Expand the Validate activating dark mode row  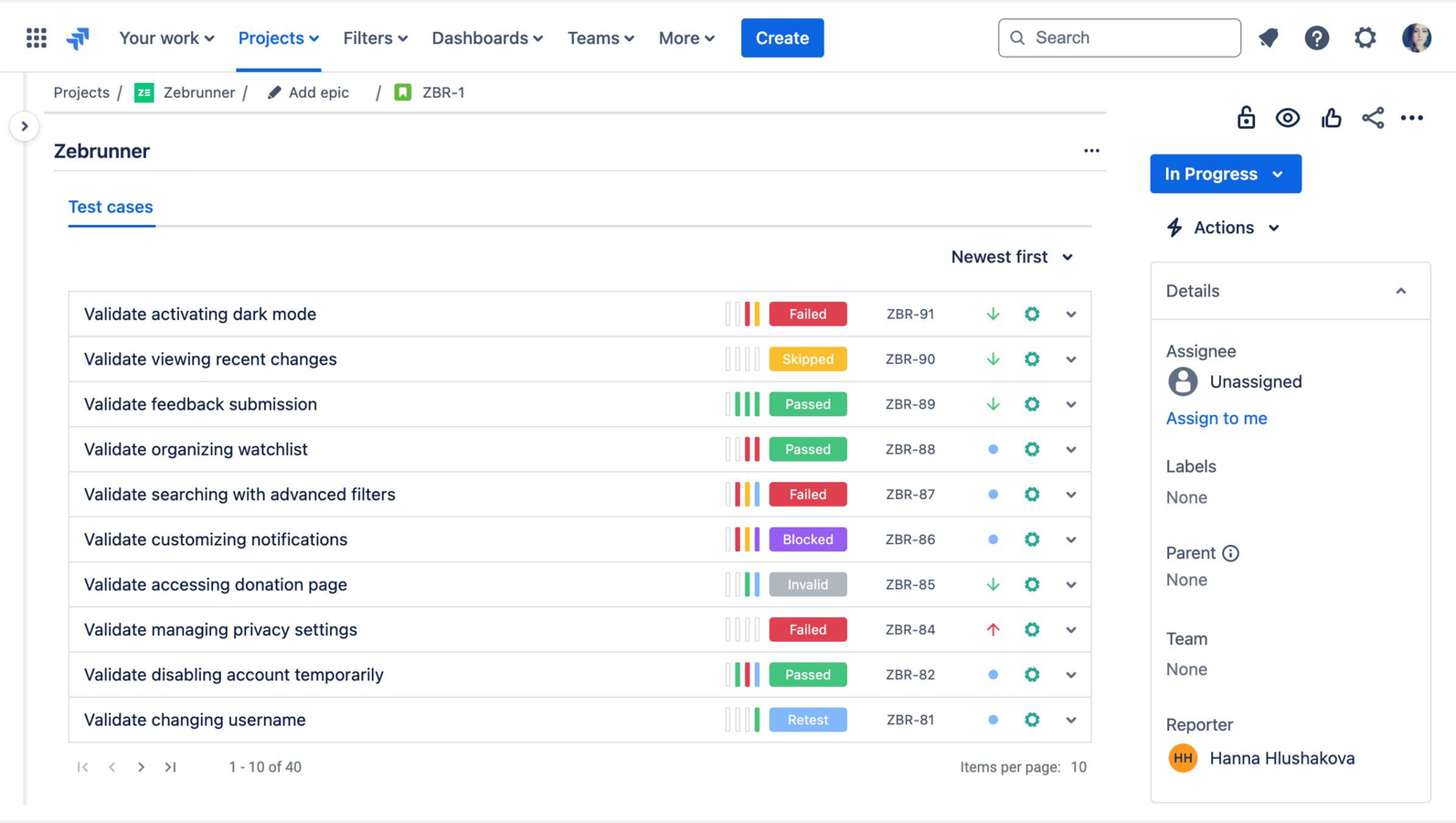(1070, 315)
